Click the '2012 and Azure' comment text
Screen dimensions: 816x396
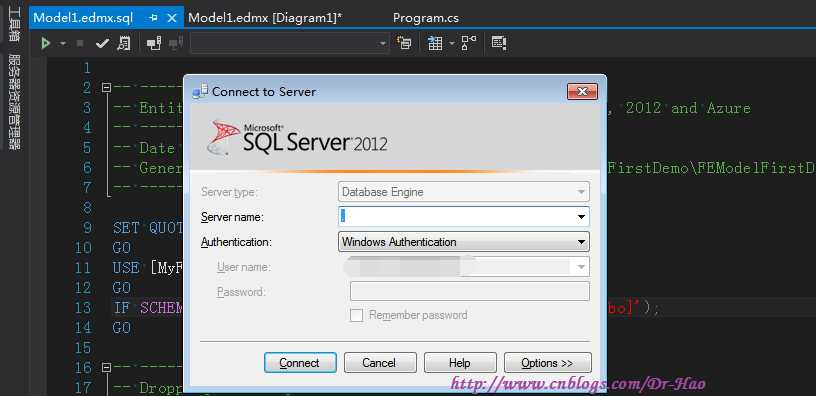click(688, 108)
